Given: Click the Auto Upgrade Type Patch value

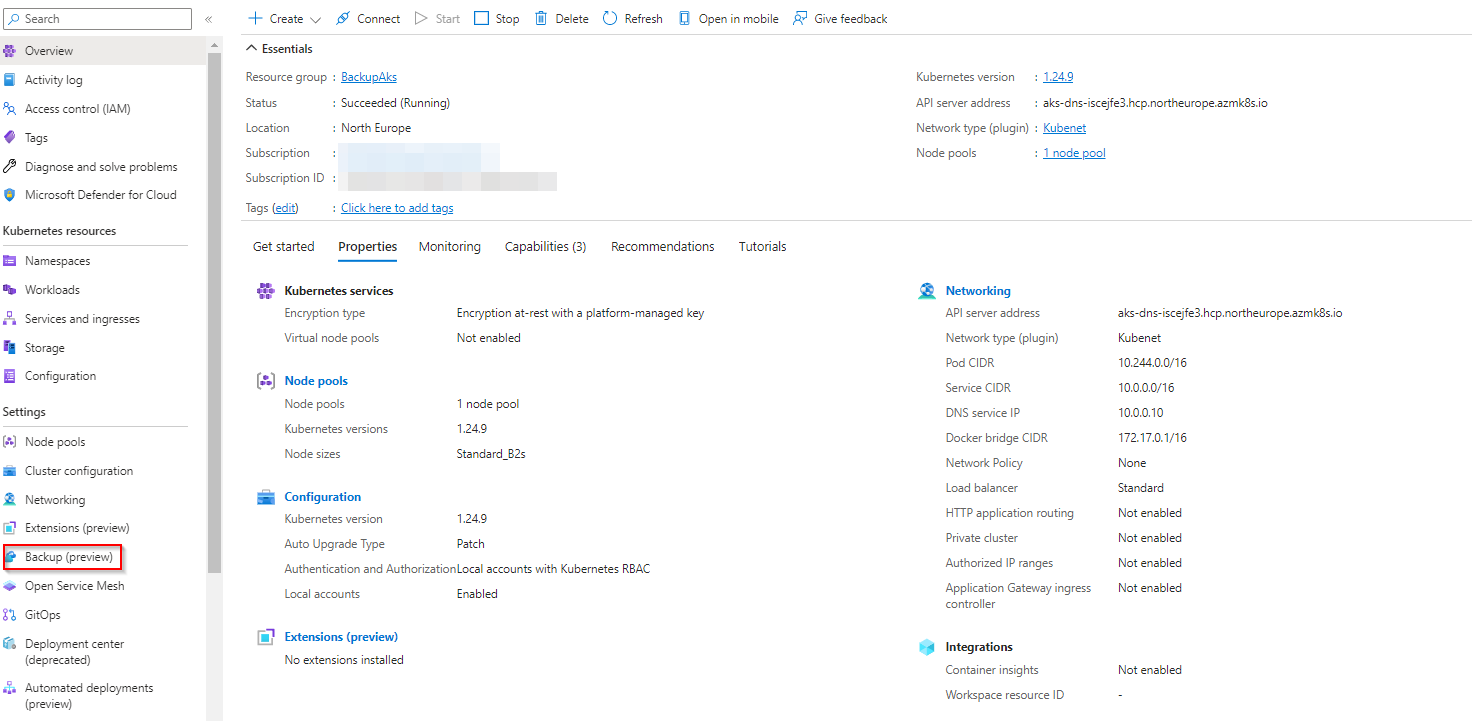Looking at the screenshot, I should pos(471,544).
